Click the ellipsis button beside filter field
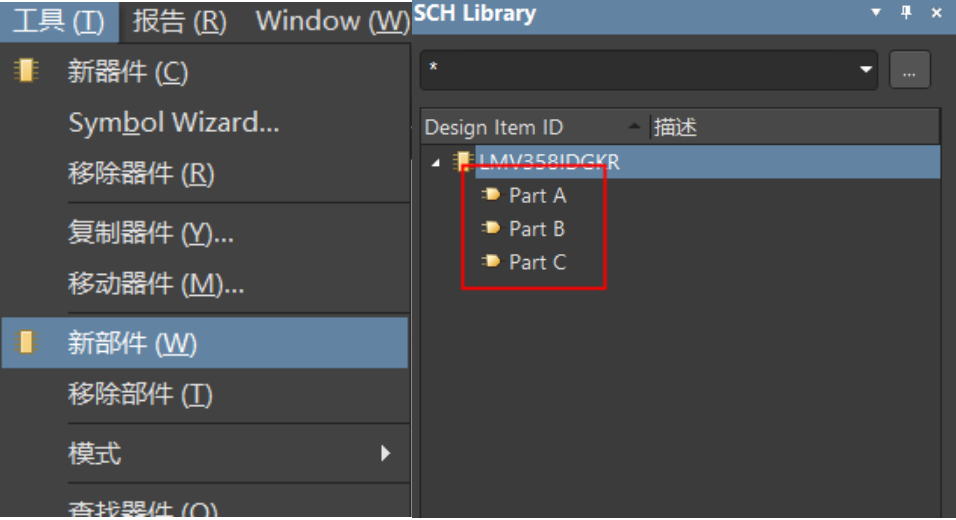Screen dimensions: 956x520 point(909,70)
